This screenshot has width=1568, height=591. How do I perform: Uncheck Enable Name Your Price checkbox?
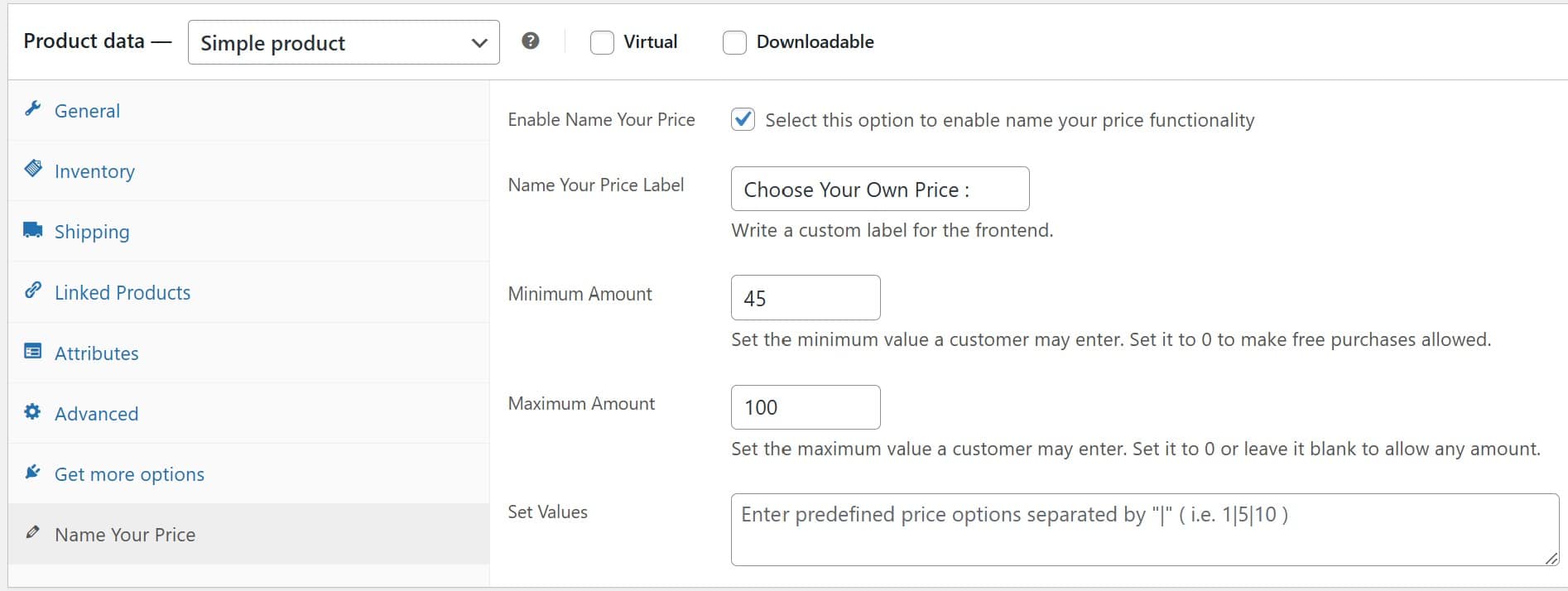point(743,119)
